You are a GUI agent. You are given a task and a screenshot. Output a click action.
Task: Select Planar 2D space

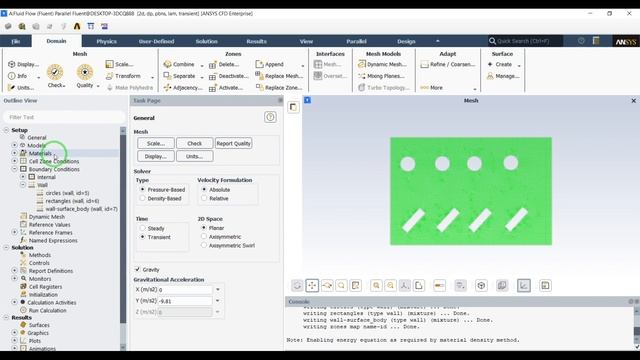coord(204,228)
